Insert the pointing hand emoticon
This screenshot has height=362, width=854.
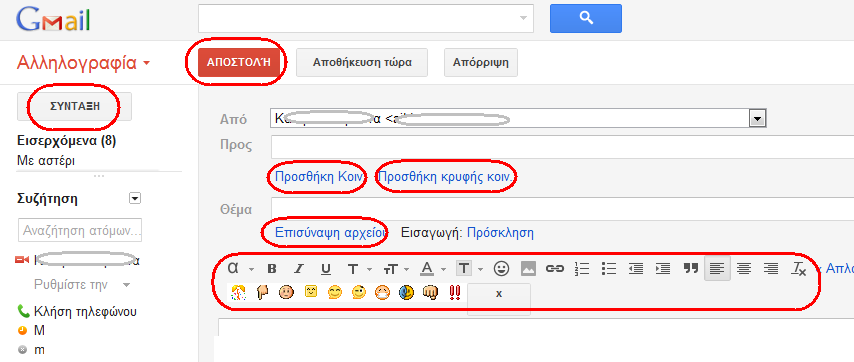tap(263, 293)
